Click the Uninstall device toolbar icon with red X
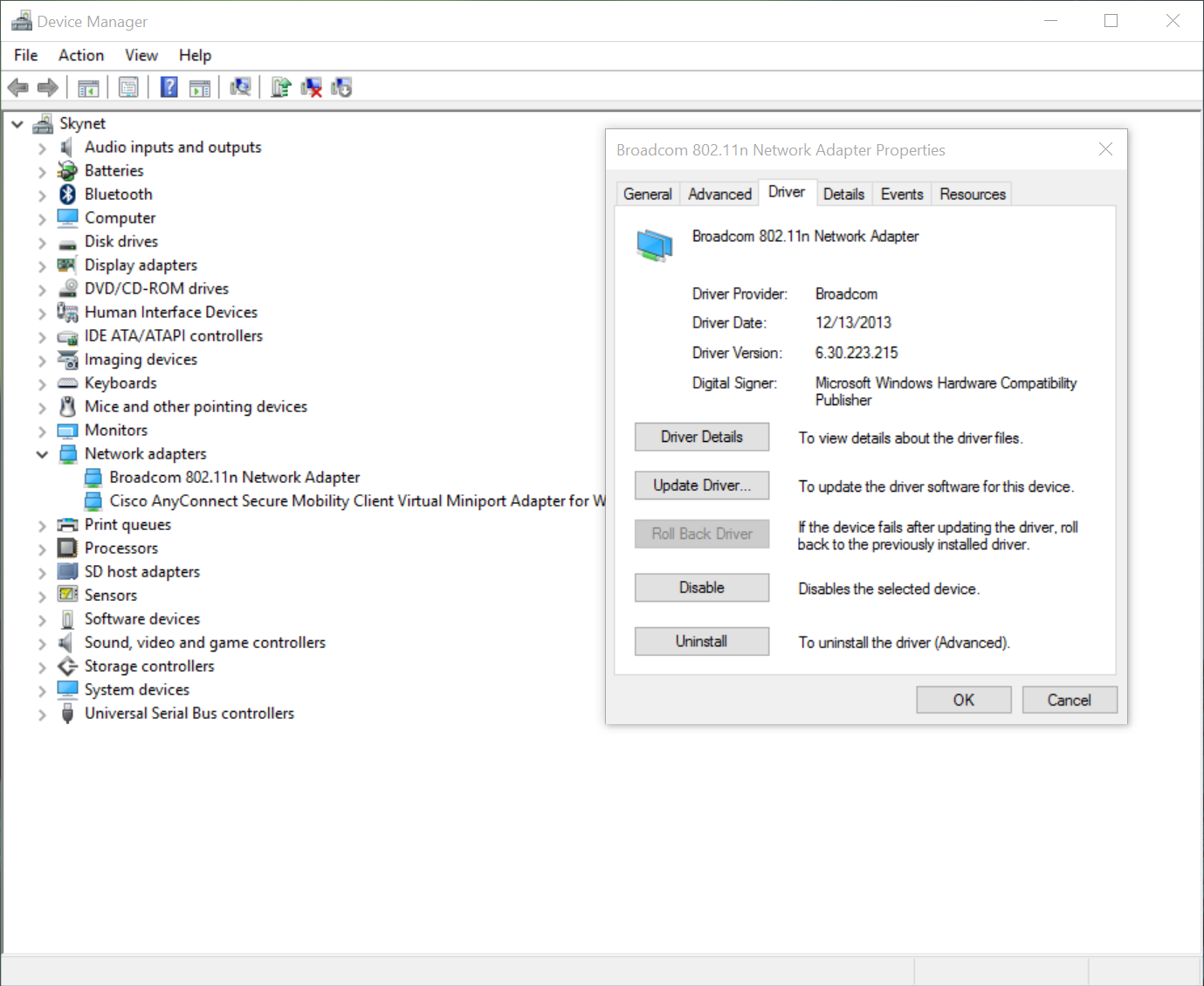The height and width of the screenshot is (986, 1204). pos(311,87)
